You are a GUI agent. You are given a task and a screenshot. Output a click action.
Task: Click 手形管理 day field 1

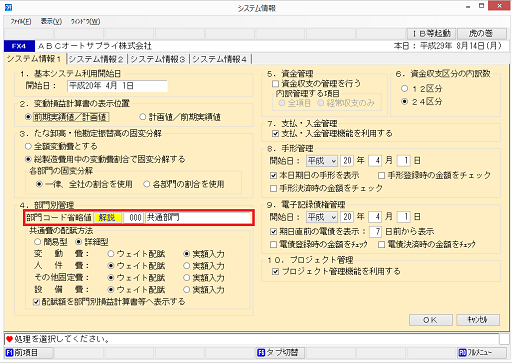click(404, 161)
